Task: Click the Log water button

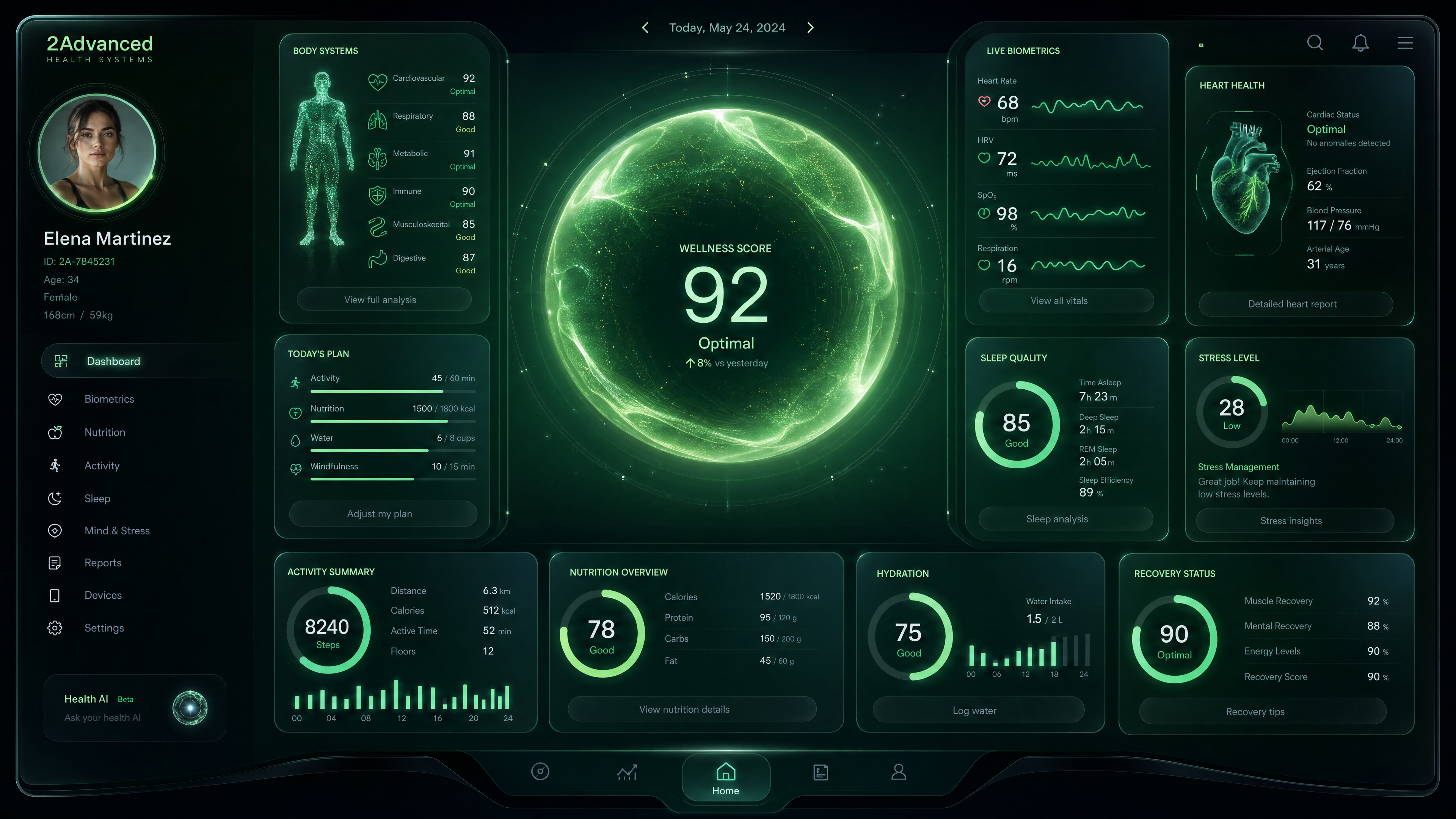Action: pyautogui.click(x=978, y=711)
